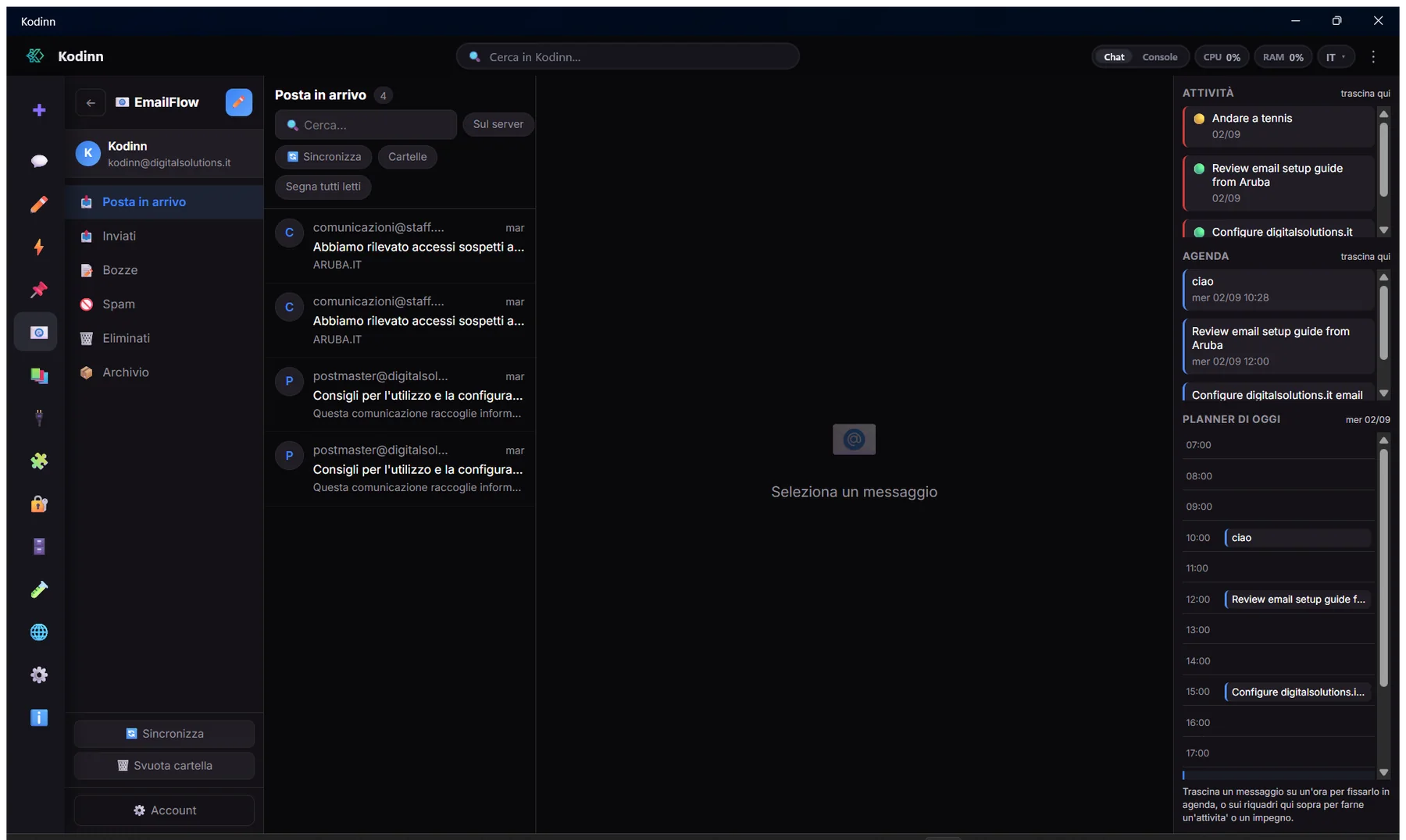Open the lightning bolt sidebar icon
This screenshot has height=840, width=1406.
(x=38, y=247)
